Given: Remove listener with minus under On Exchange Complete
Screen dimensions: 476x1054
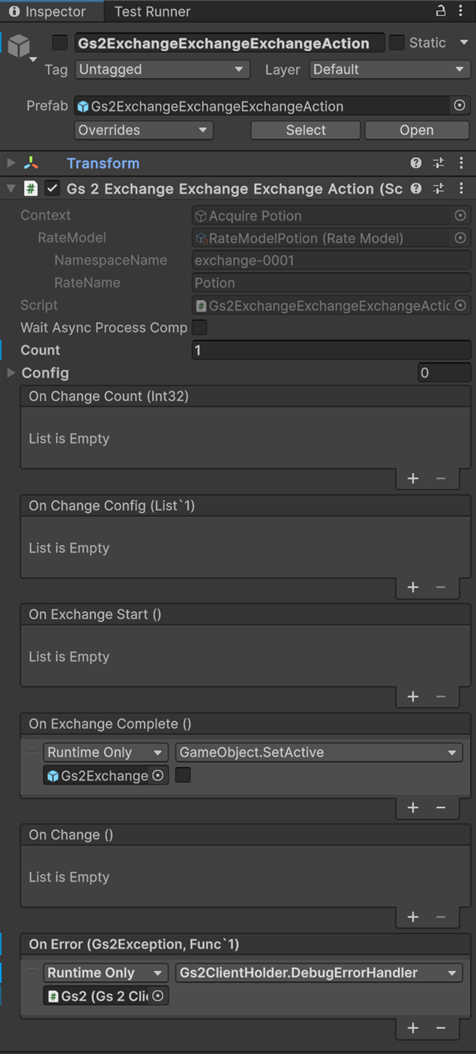Looking at the screenshot, I should click(x=441, y=807).
